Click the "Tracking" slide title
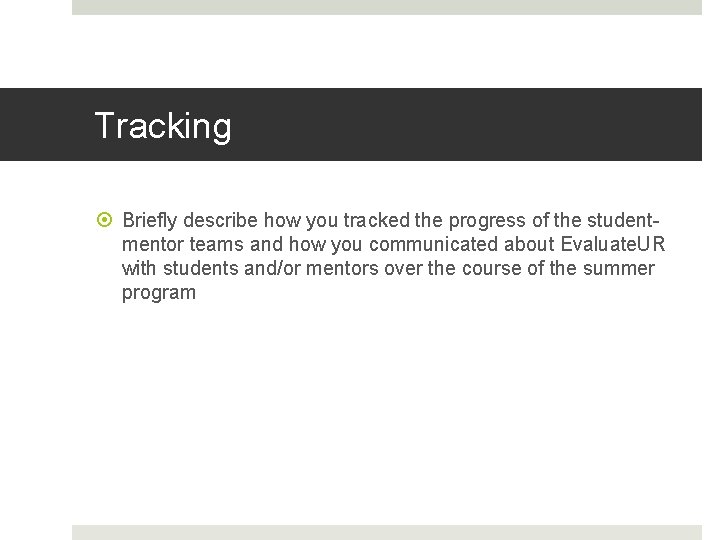Screen dimensions: 720x540 [163, 126]
